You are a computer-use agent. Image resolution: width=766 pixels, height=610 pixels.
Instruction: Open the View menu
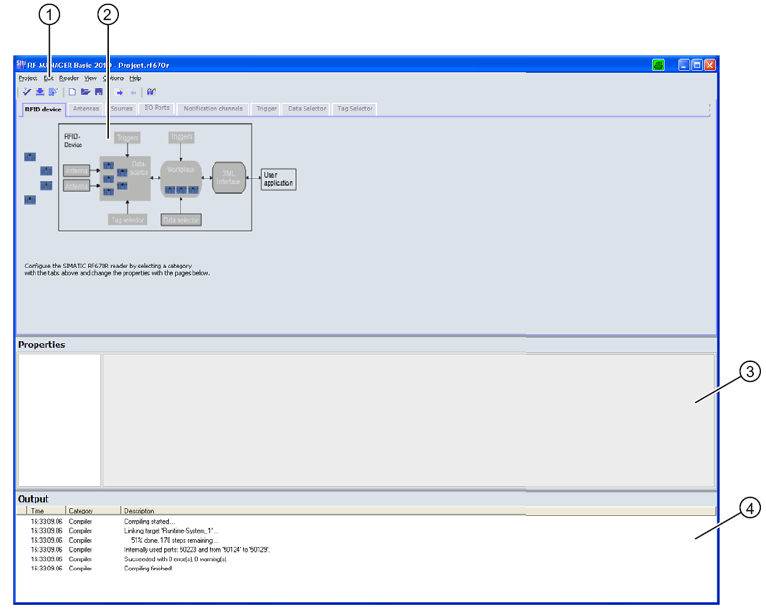point(90,78)
